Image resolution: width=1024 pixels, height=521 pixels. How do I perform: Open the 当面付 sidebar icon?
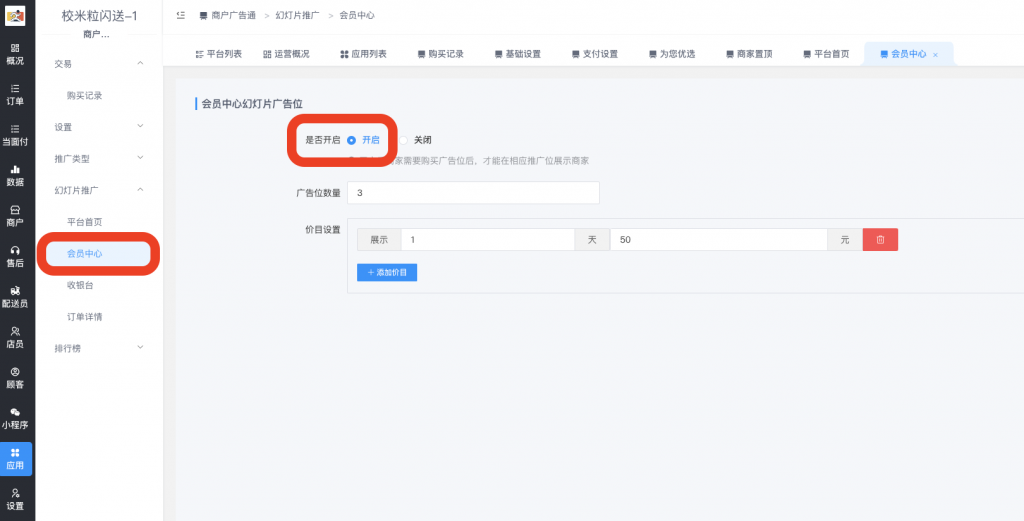(15, 135)
